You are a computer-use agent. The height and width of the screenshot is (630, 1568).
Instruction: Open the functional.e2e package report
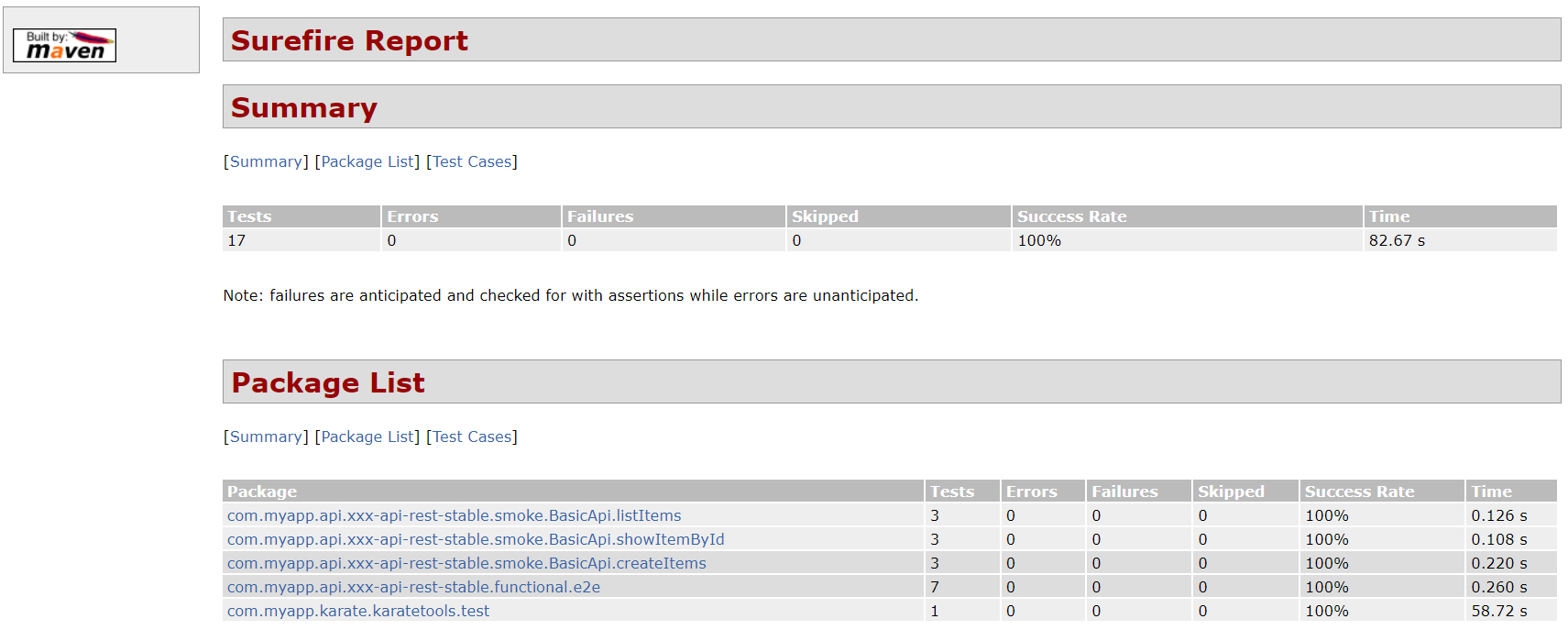[x=413, y=586]
